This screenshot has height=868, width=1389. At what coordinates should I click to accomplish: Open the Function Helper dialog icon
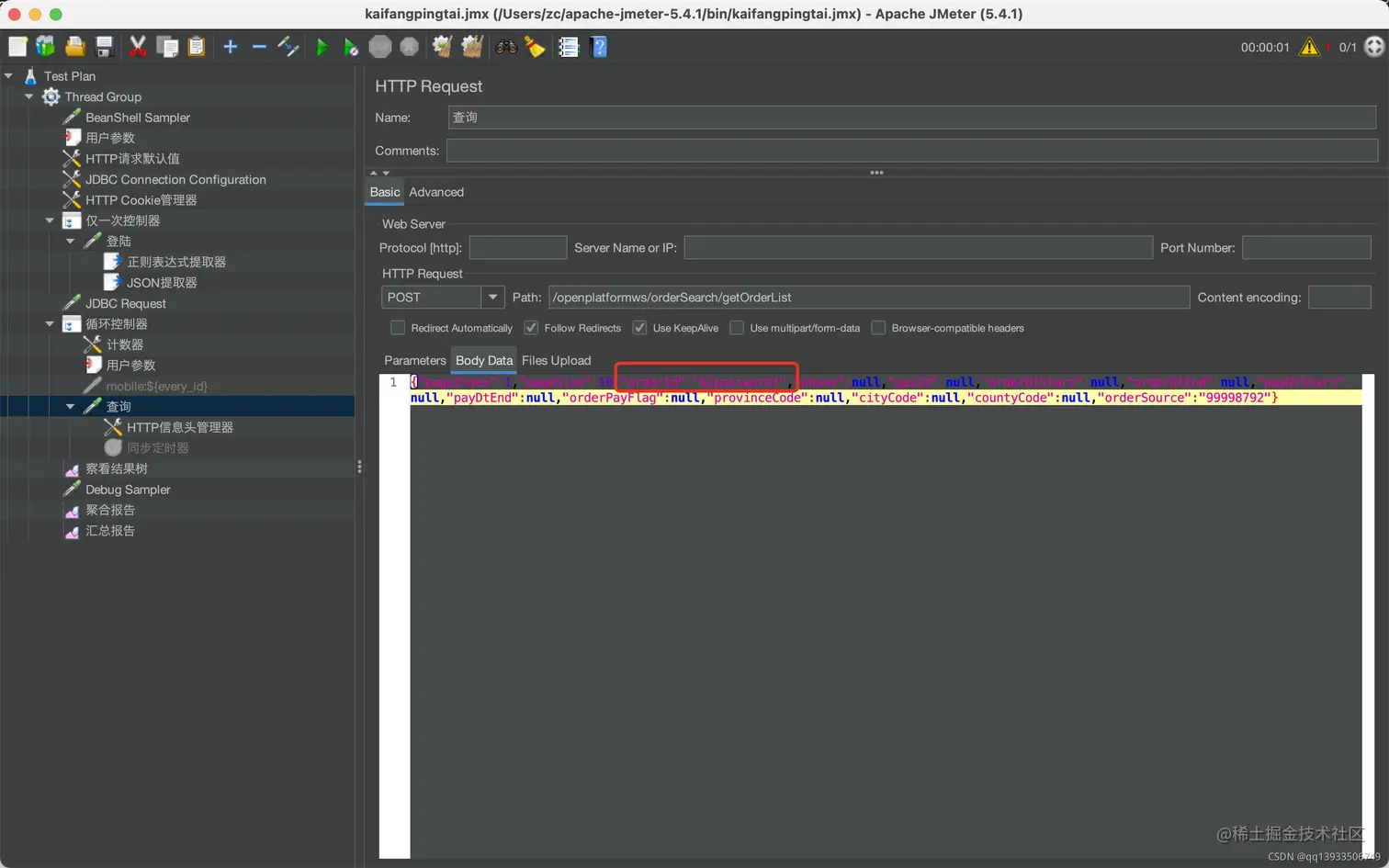point(569,47)
